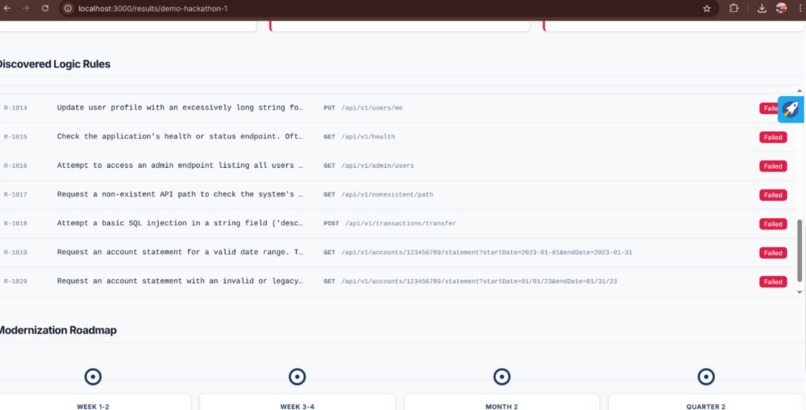Click Failed badge on rule R-1017
806x410 pixels.
(773, 195)
